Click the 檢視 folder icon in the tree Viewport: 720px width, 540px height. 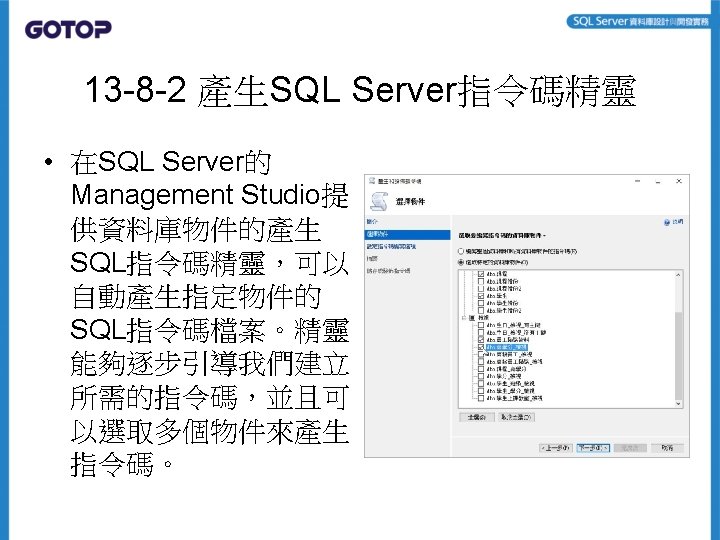[x=472, y=318]
